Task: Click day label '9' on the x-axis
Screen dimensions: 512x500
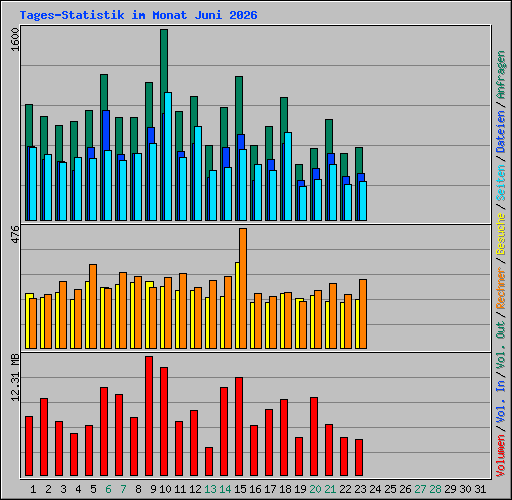Action: pos(153,489)
